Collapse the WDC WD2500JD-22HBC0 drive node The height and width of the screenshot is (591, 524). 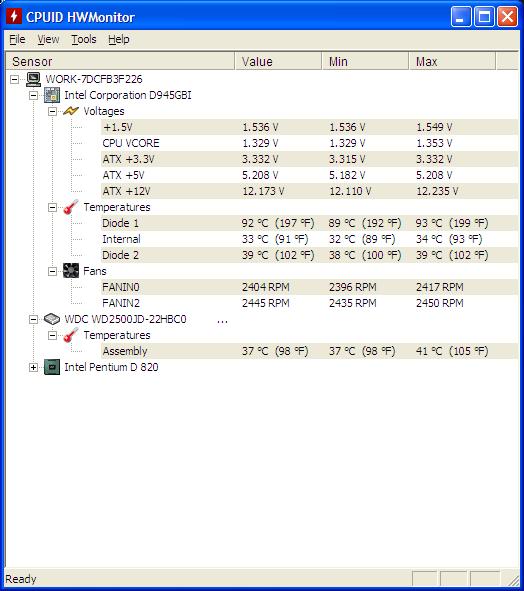coord(34,320)
